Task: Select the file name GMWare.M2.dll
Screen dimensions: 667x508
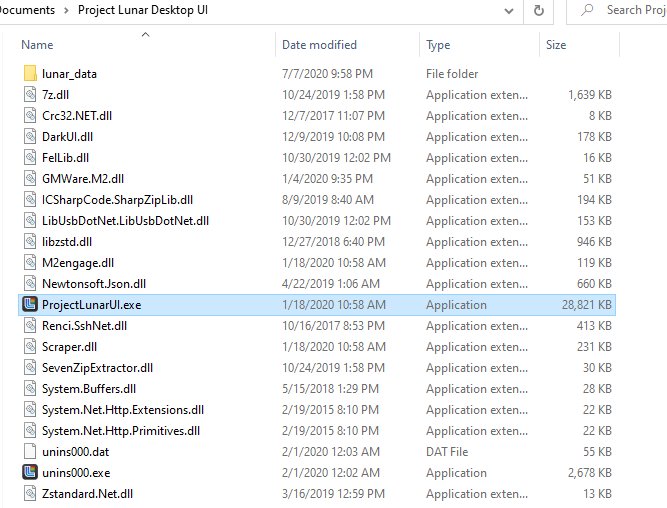Action: (83, 179)
